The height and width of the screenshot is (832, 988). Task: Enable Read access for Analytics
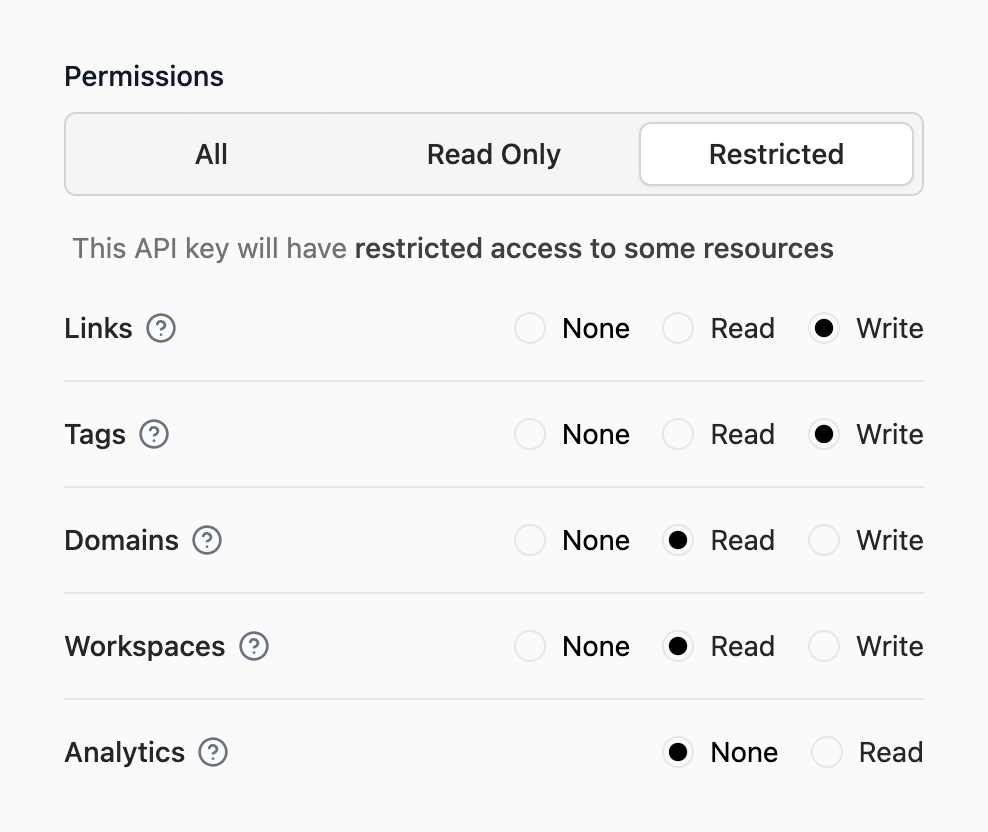click(827, 753)
